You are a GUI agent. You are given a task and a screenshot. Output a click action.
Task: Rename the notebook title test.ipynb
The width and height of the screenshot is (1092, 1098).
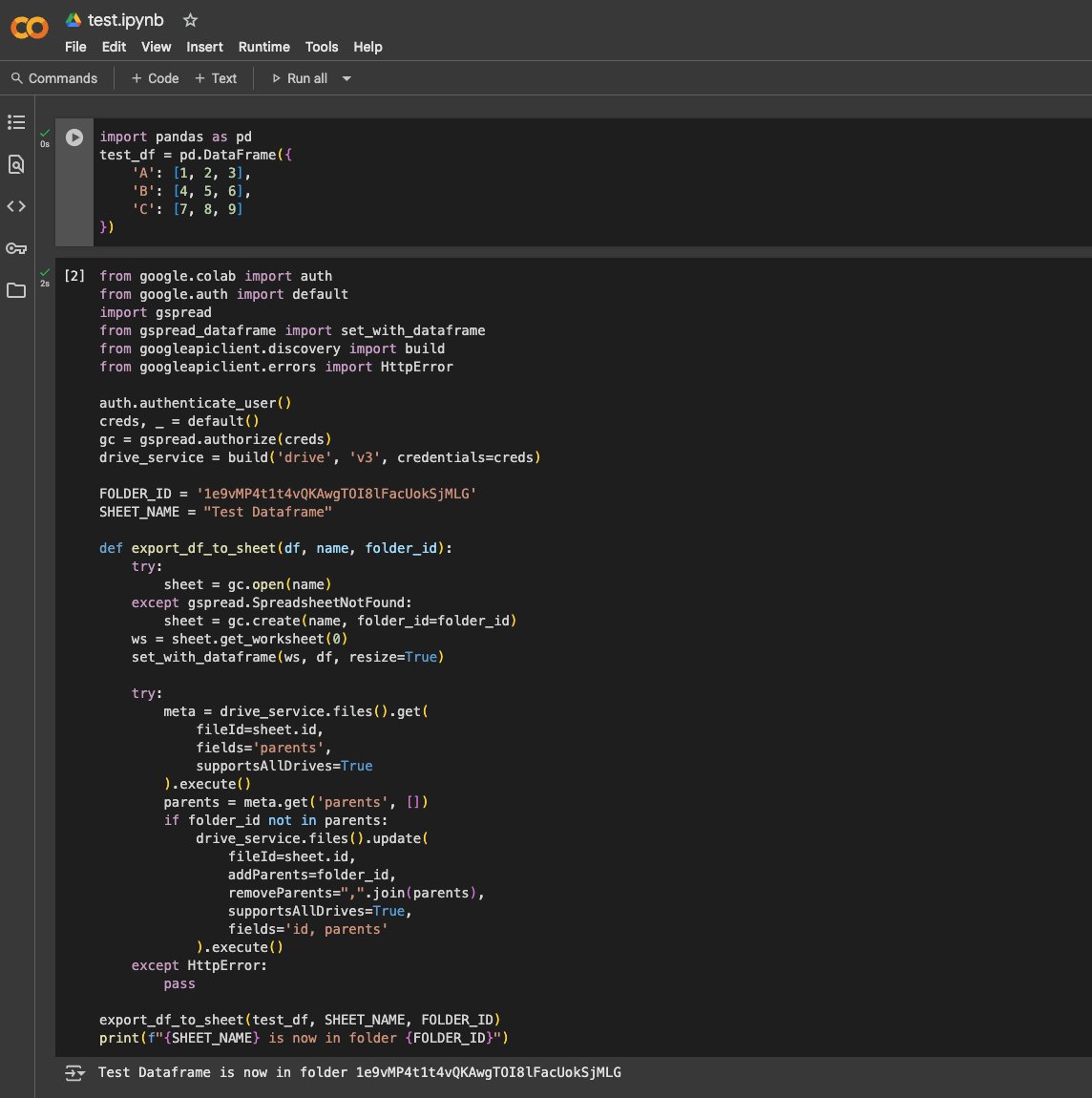pos(125,20)
